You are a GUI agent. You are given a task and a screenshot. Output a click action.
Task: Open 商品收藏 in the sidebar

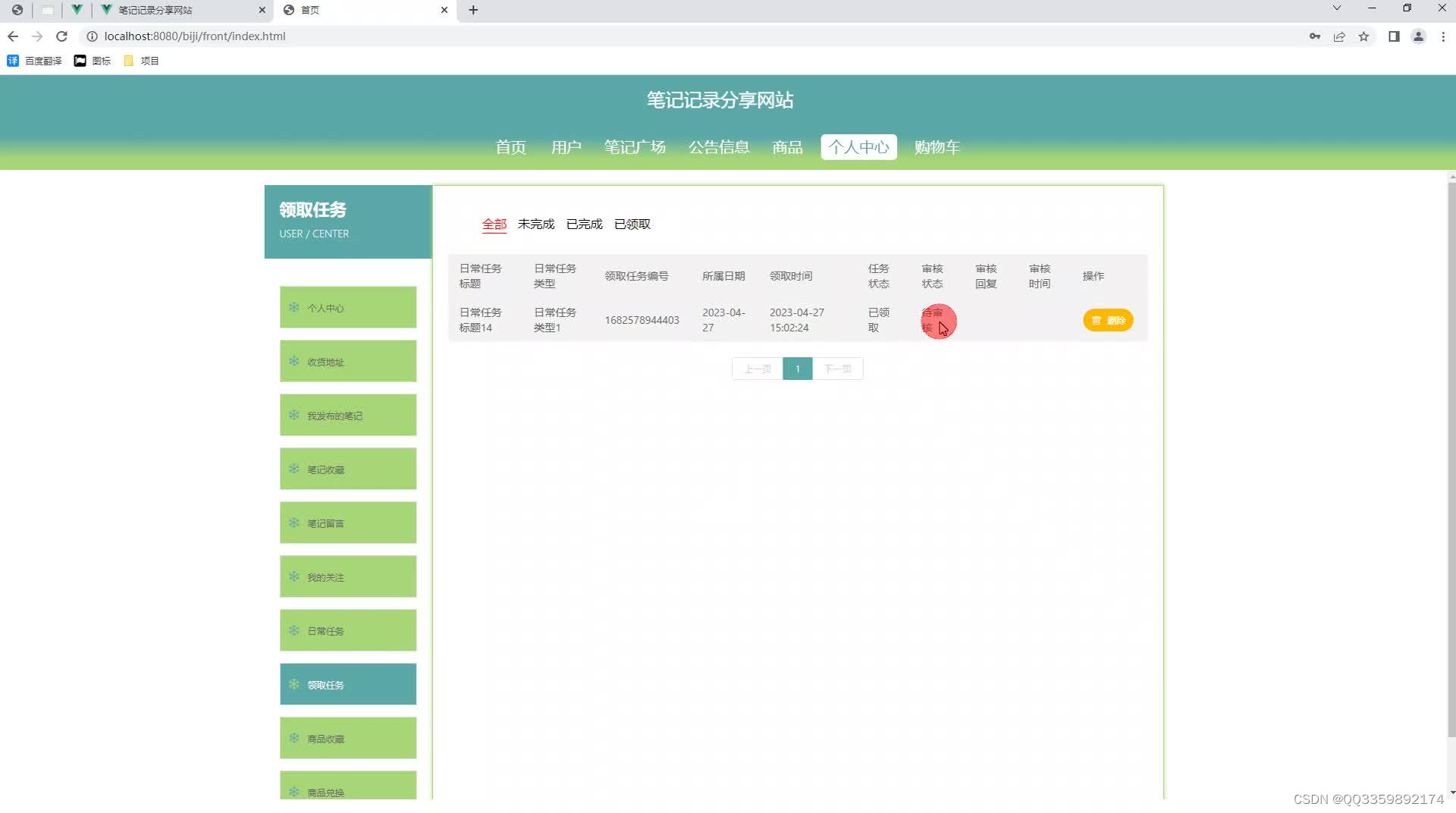348,738
